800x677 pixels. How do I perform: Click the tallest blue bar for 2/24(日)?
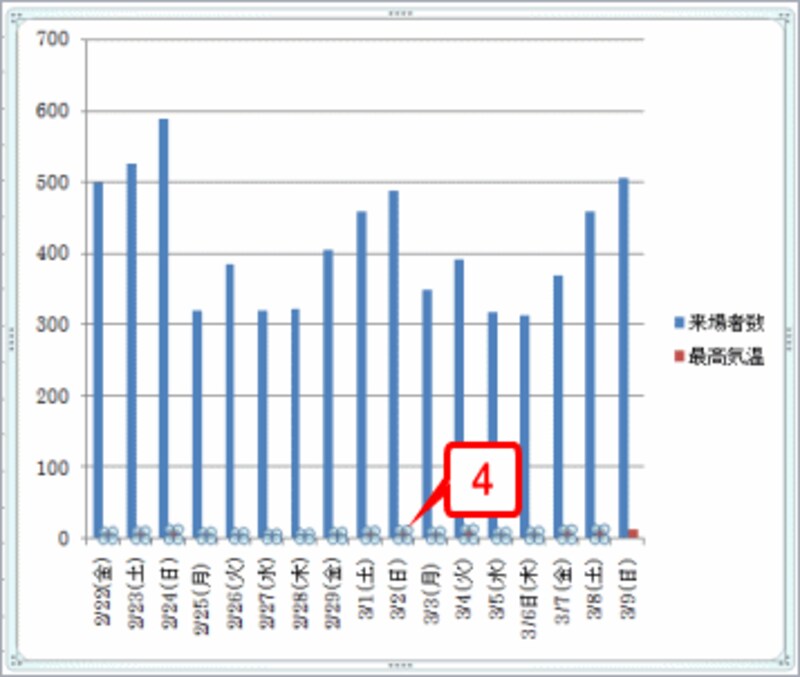point(164,330)
